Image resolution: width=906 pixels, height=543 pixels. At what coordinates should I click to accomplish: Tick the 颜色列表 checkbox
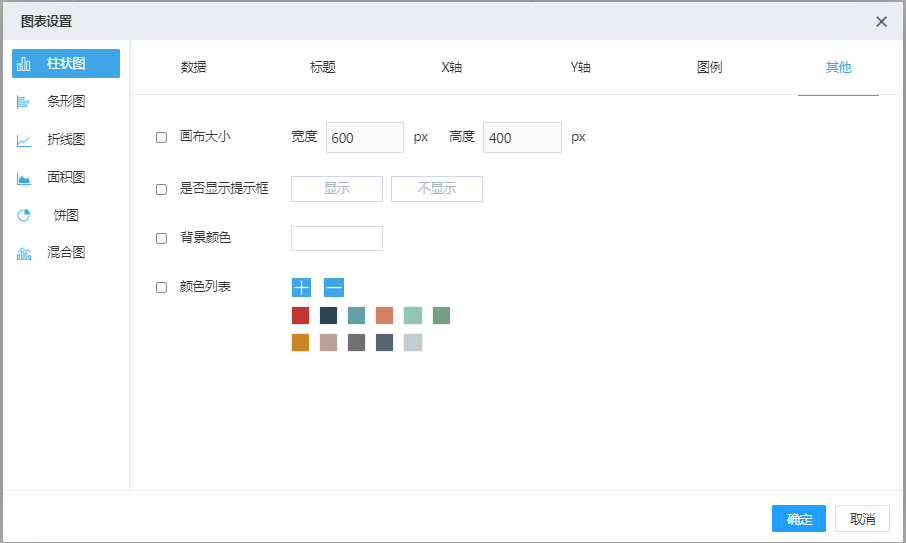161,287
